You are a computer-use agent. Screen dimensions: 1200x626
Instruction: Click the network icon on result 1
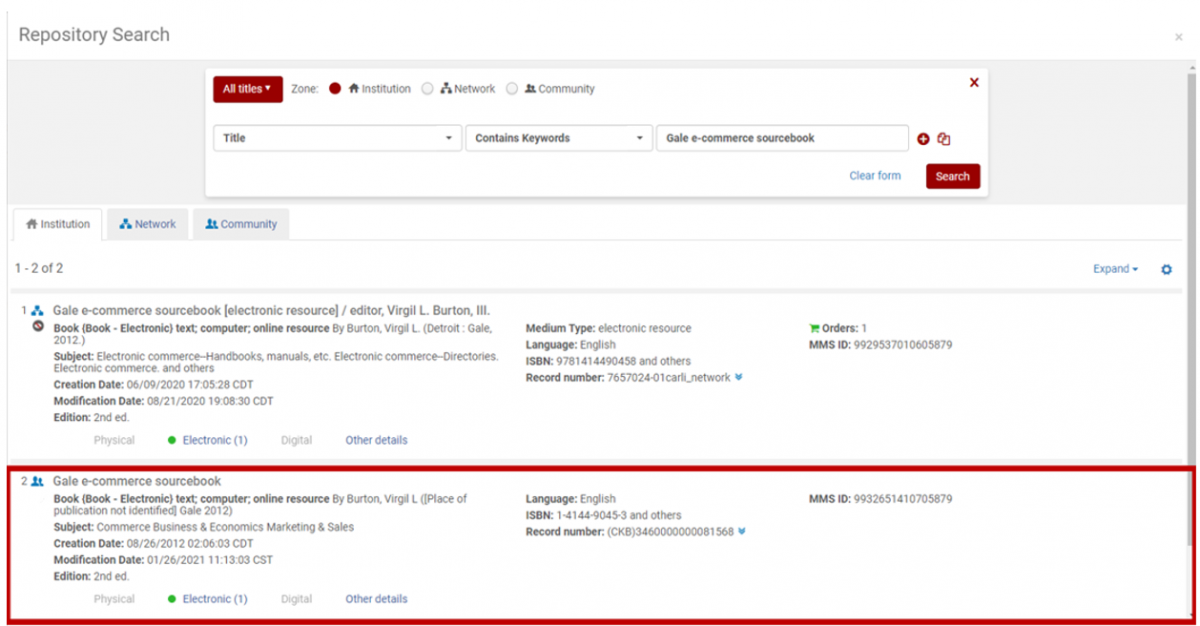(37, 311)
